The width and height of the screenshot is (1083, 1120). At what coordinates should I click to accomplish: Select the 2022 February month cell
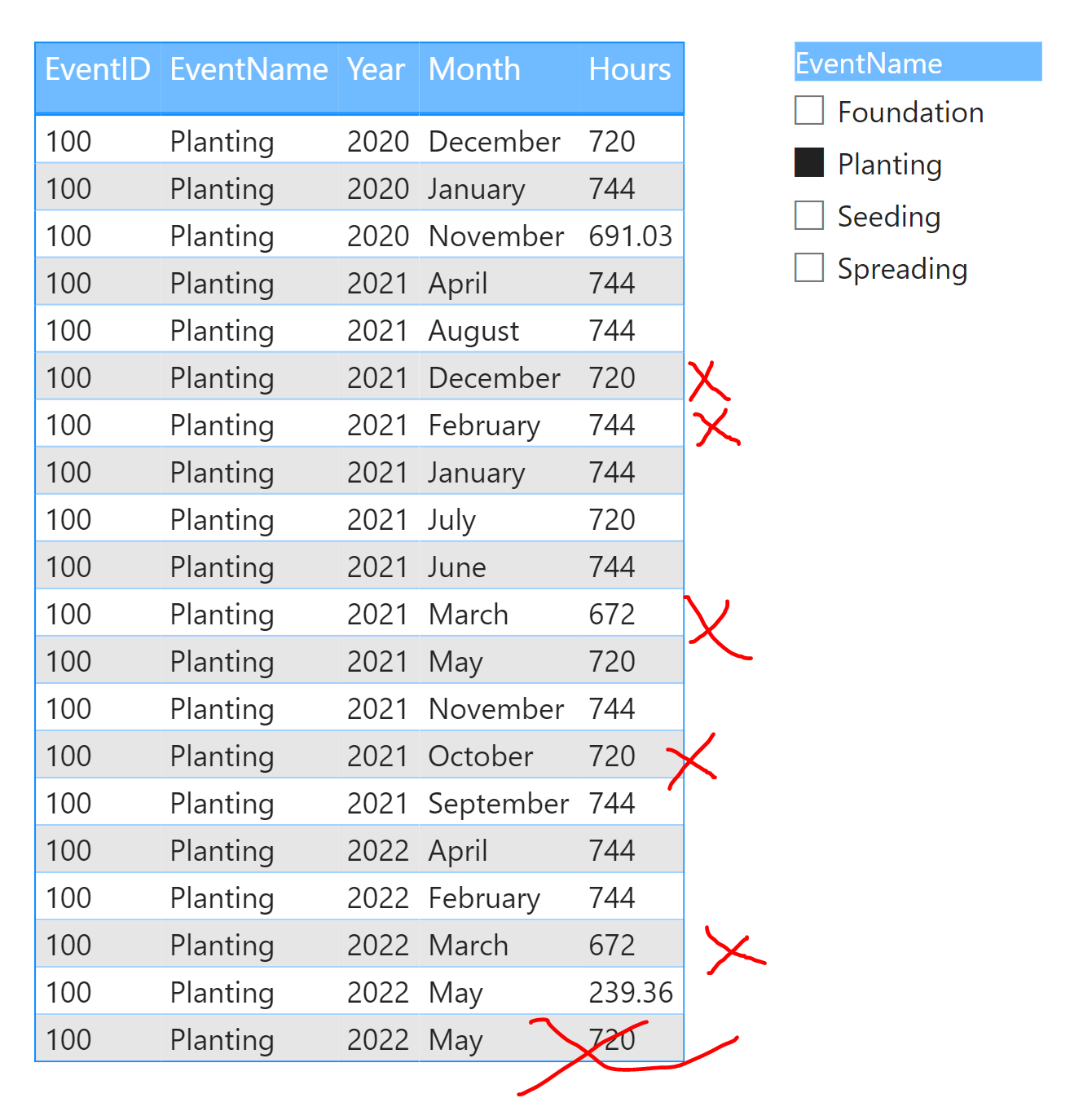click(x=484, y=898)
